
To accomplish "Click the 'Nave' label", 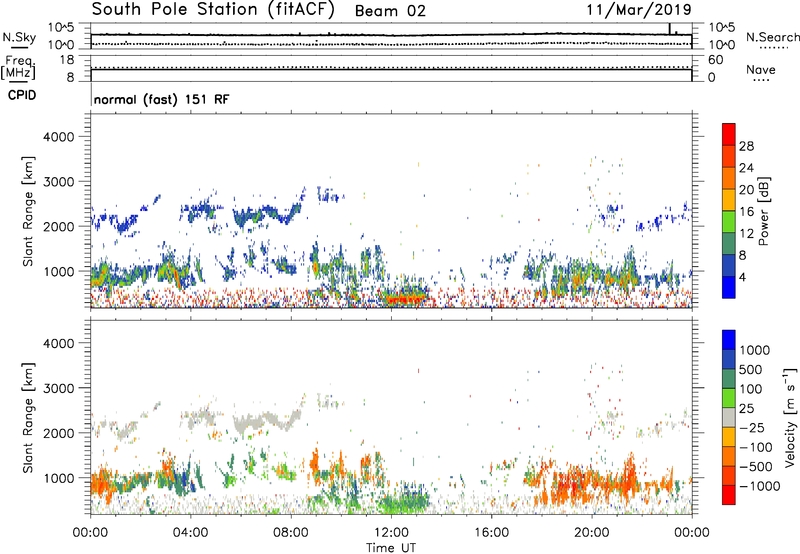I will coord(761,70).
